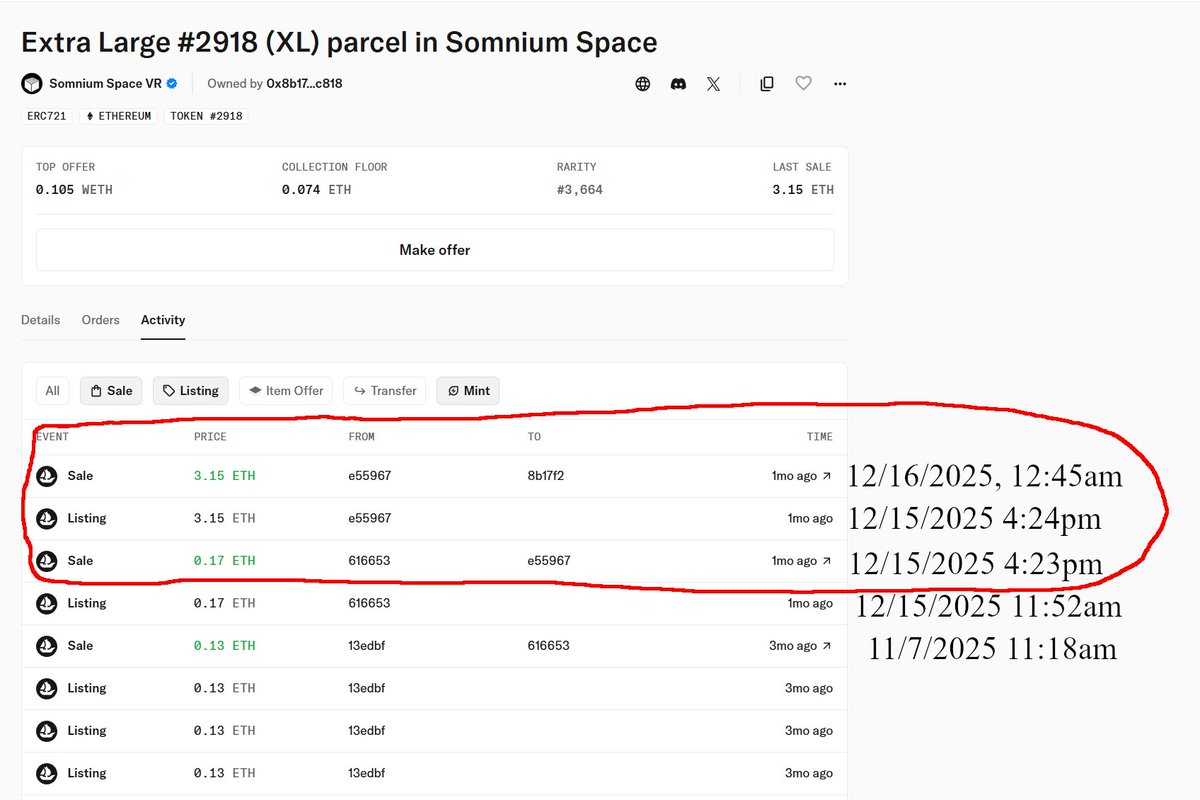Screen dimensions: 1200x800
Task: Click the event icon of 3.15 ETH Sale row
Action: click(x=47, y=476)
